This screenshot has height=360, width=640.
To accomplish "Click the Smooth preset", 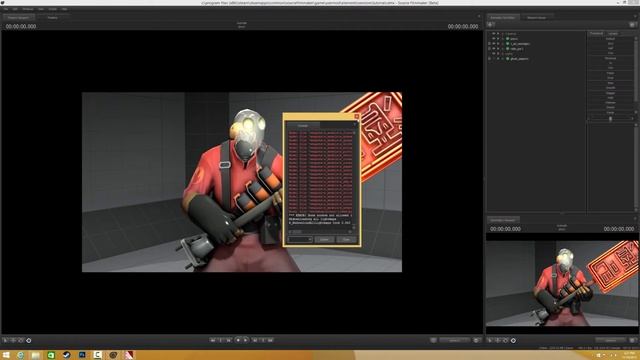I will pyautogui.click(x=610, y=88).
